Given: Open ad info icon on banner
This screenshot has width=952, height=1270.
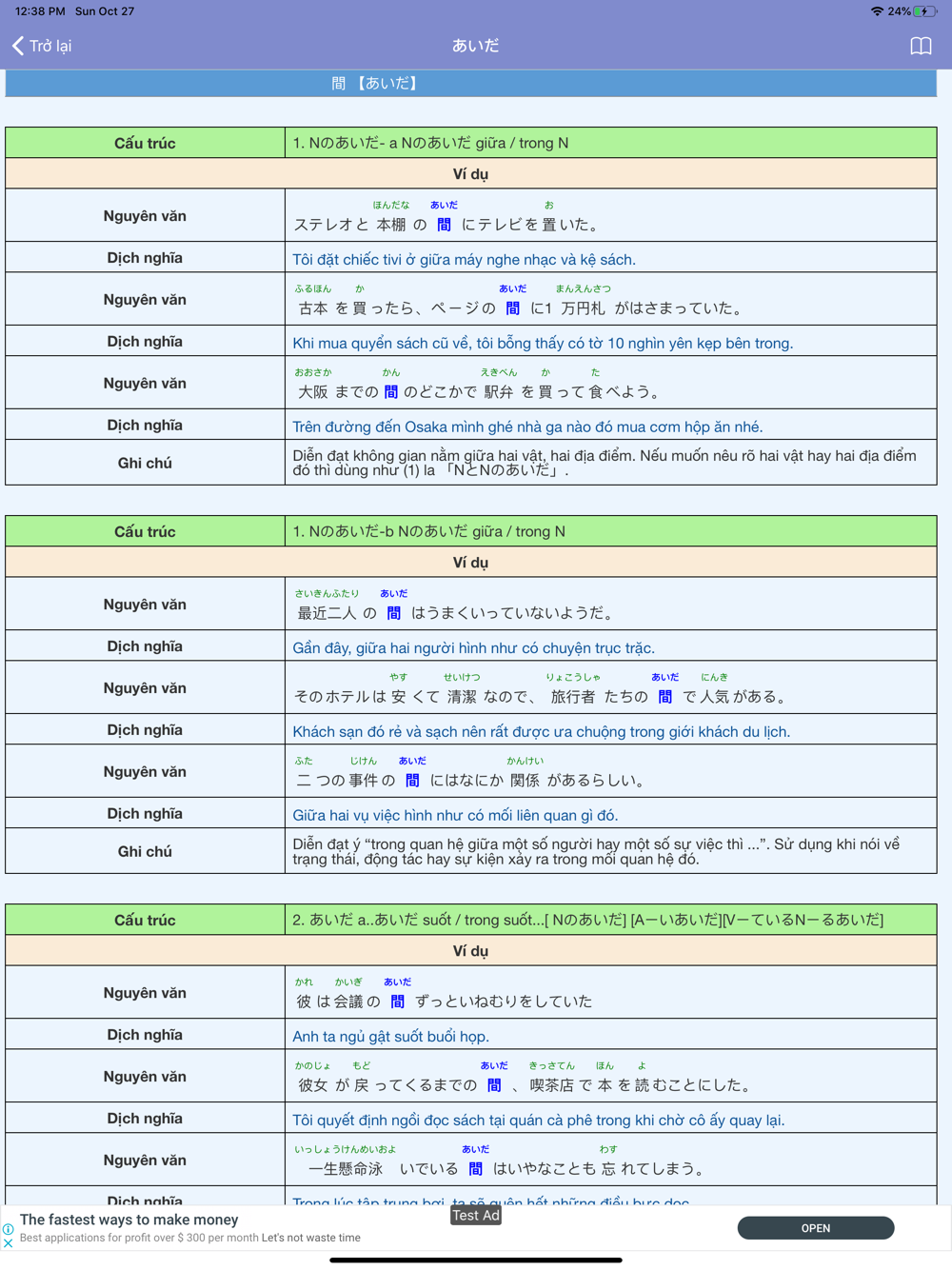Looking at the screenshot, I should tap(9, 1229).
